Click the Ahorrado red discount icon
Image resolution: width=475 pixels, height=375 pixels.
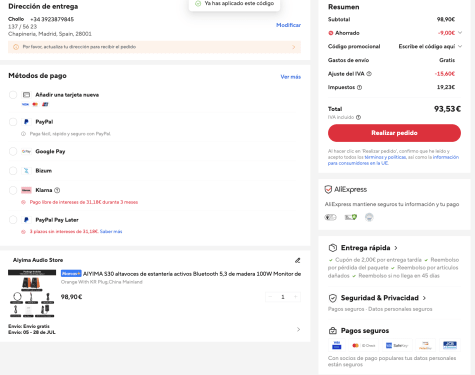coord(331,33)
